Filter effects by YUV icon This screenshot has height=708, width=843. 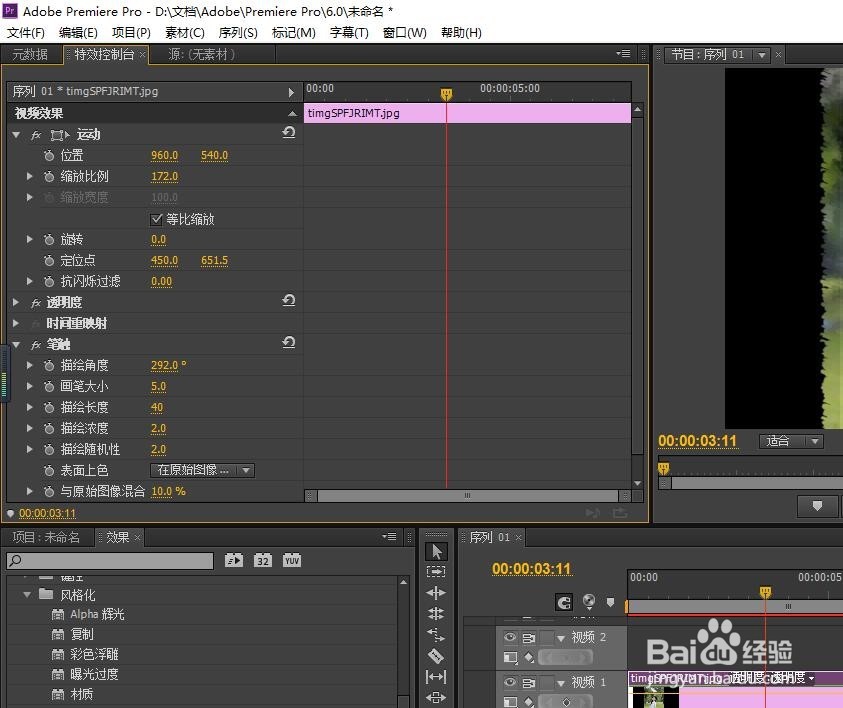[x=291, y=561]
